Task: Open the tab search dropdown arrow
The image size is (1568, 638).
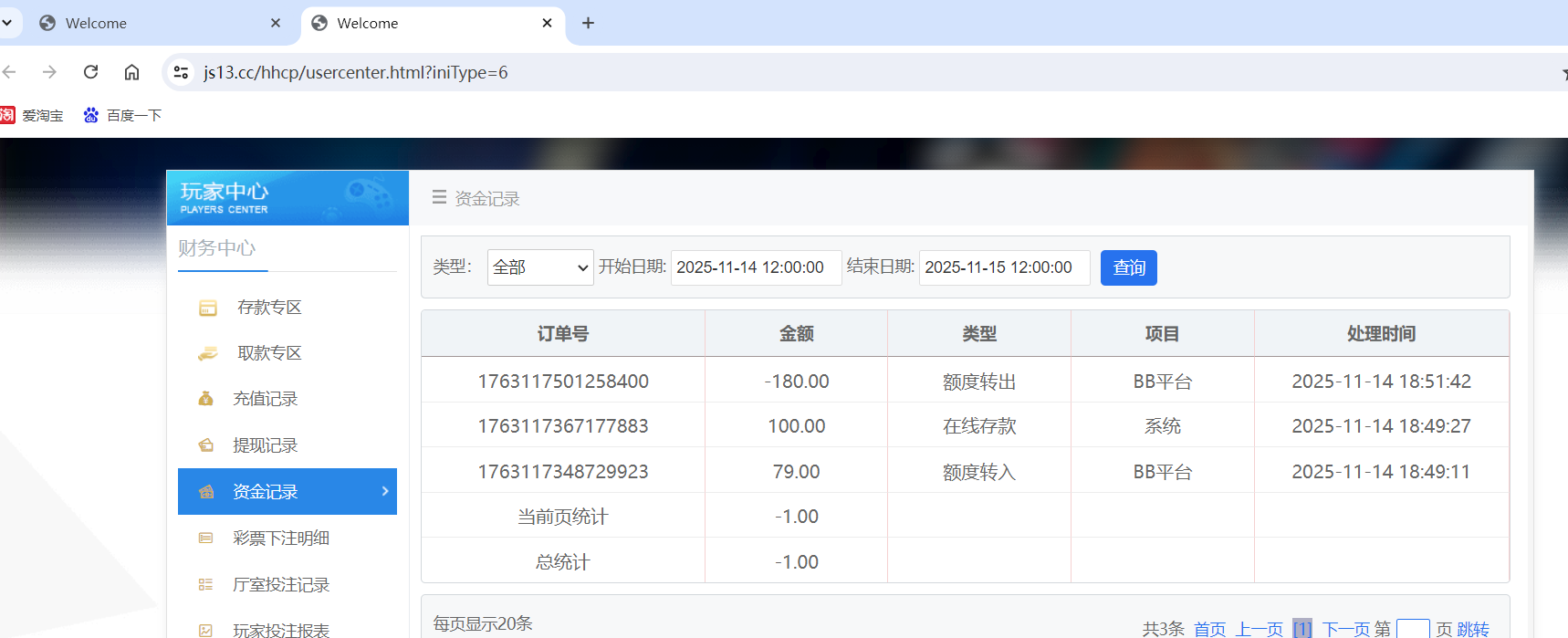Action: pos(6,23)
